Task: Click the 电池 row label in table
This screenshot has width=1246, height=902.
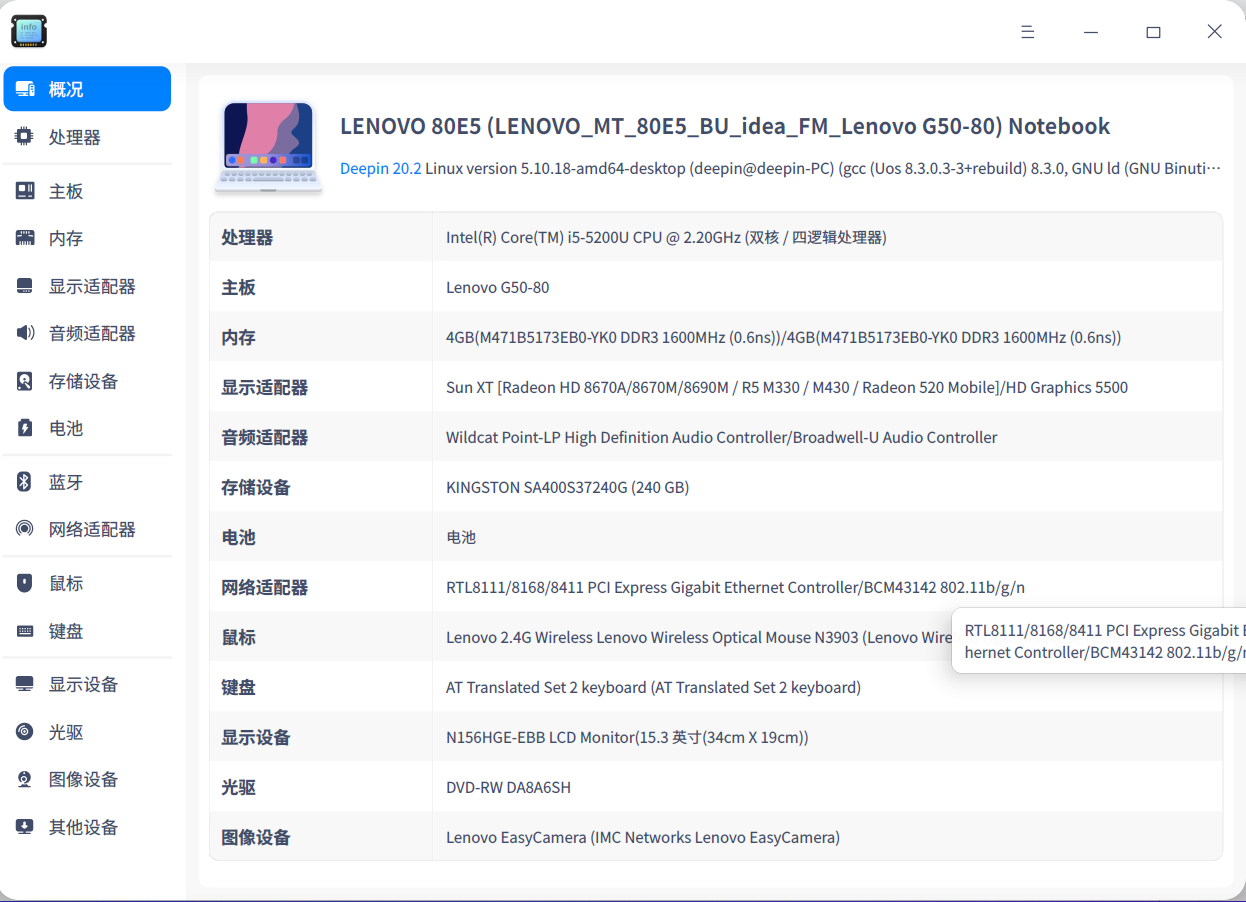Action: click(238, 537)
